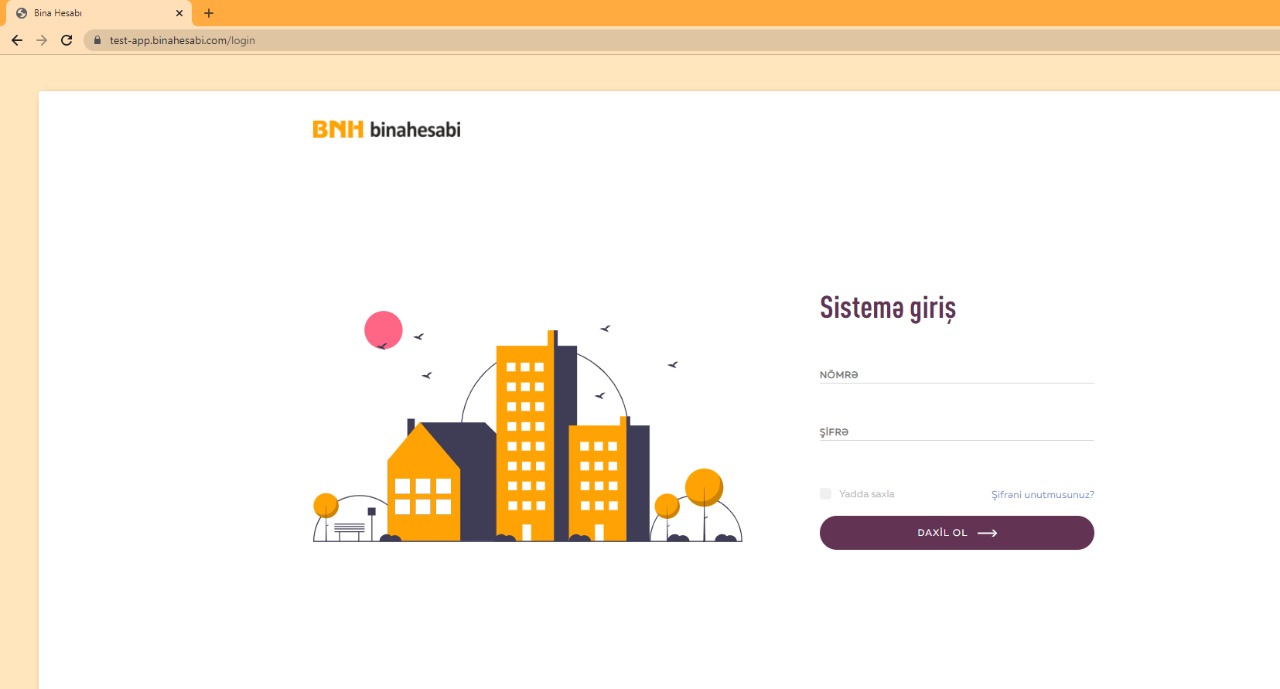
Task: Go back using the browser back arrow
Action: (x=16, y=40)
